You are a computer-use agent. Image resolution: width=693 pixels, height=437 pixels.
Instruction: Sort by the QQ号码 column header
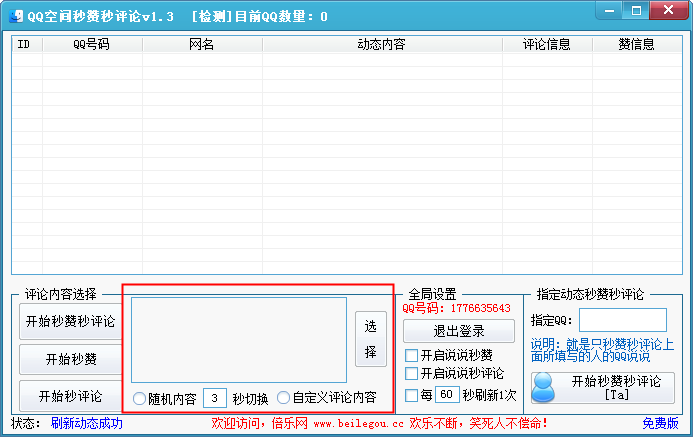[x=92, y=44]
